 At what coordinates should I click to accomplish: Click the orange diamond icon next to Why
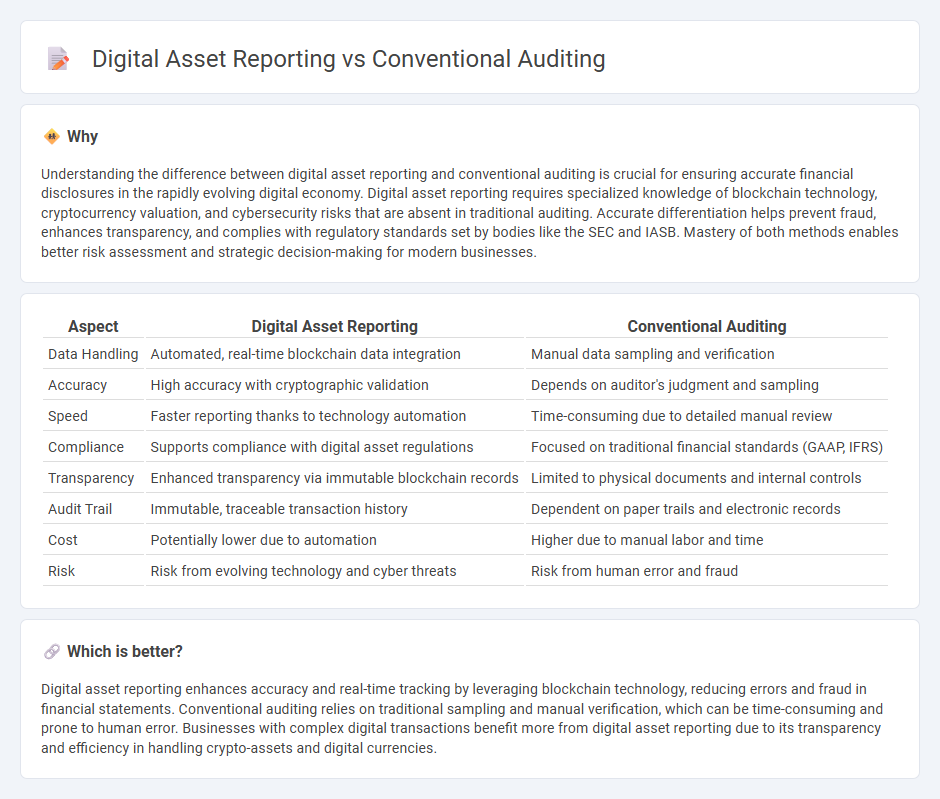click(x=52, y=137)
